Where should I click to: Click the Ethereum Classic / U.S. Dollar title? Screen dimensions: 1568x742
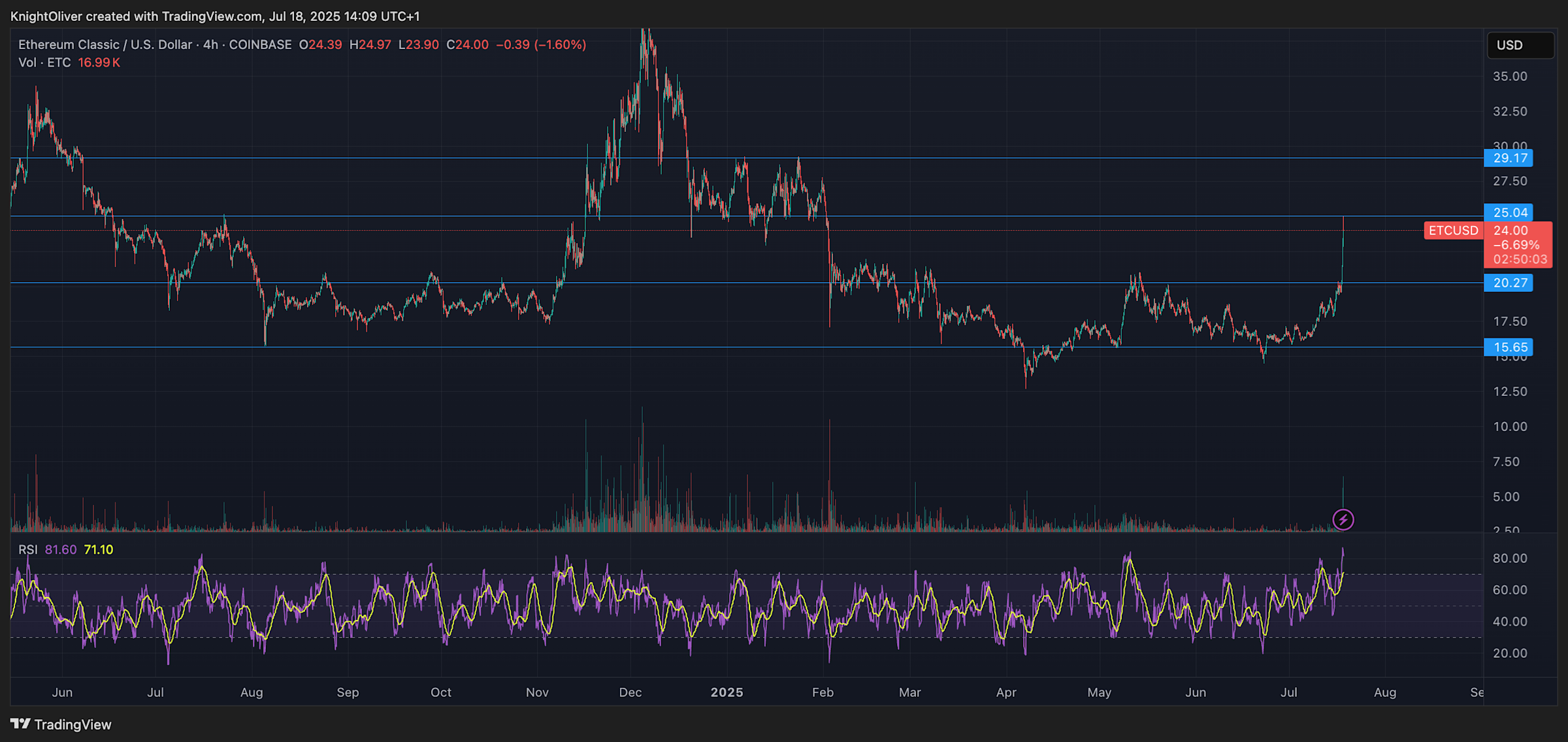tap(105, 44)
